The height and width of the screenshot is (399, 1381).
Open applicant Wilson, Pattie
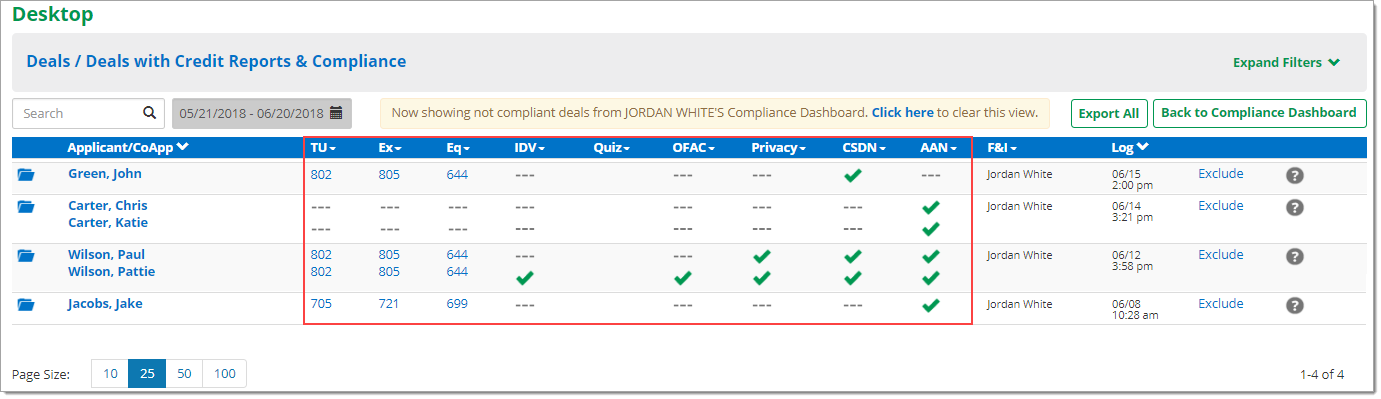(112, 271)
